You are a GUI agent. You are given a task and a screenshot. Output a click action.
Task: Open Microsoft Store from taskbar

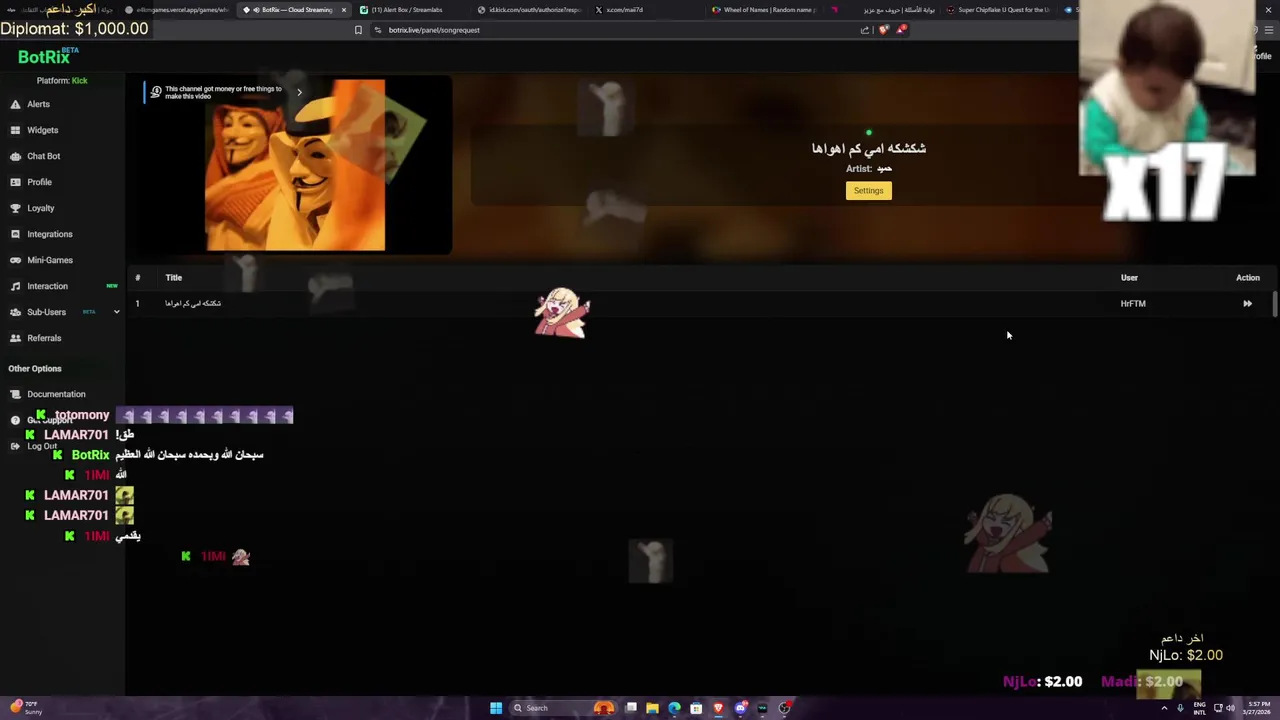(696, 708)
